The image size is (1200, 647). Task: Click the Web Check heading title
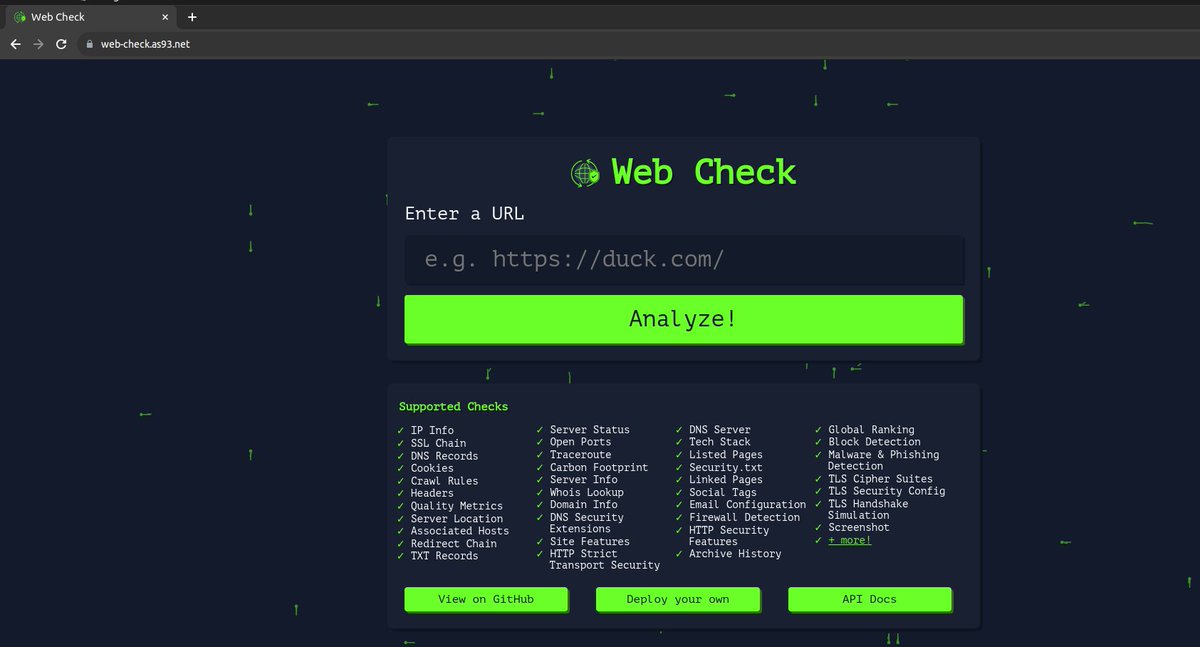pyautogui.click(x=704, y=172)
